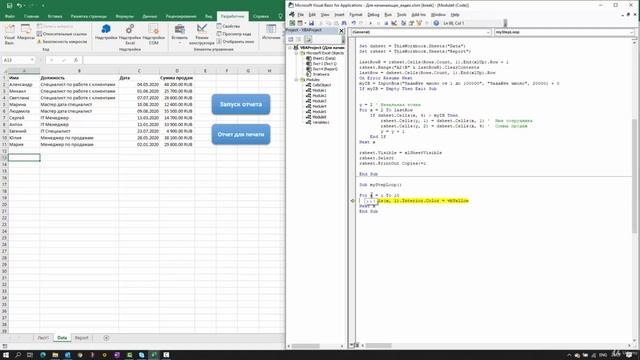Image resolution: width=640 pixels, height=360 pixels.
Task: Expand the Вставить controls dropdown
Action: [x=180, y=34]
